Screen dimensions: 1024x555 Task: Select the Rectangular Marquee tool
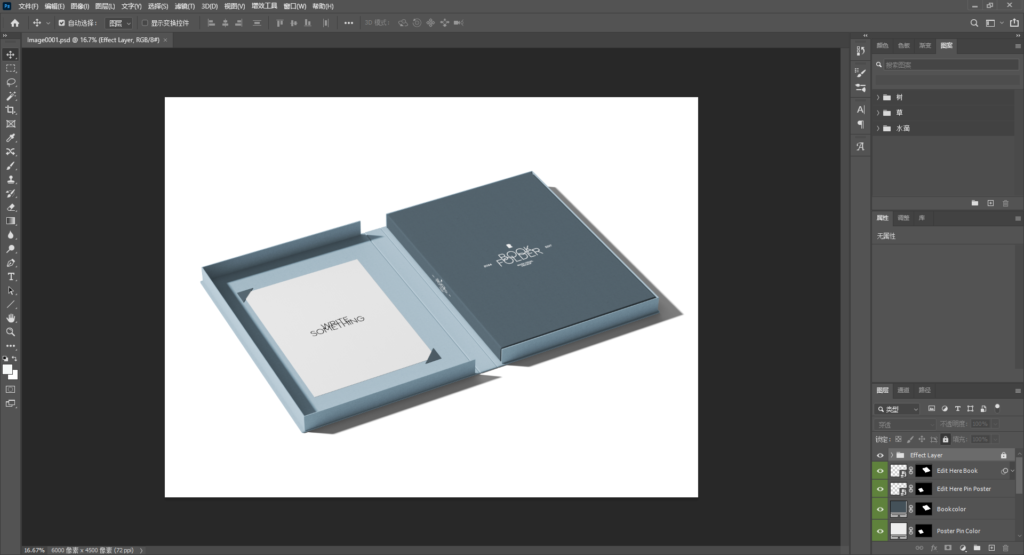[10, 69]
